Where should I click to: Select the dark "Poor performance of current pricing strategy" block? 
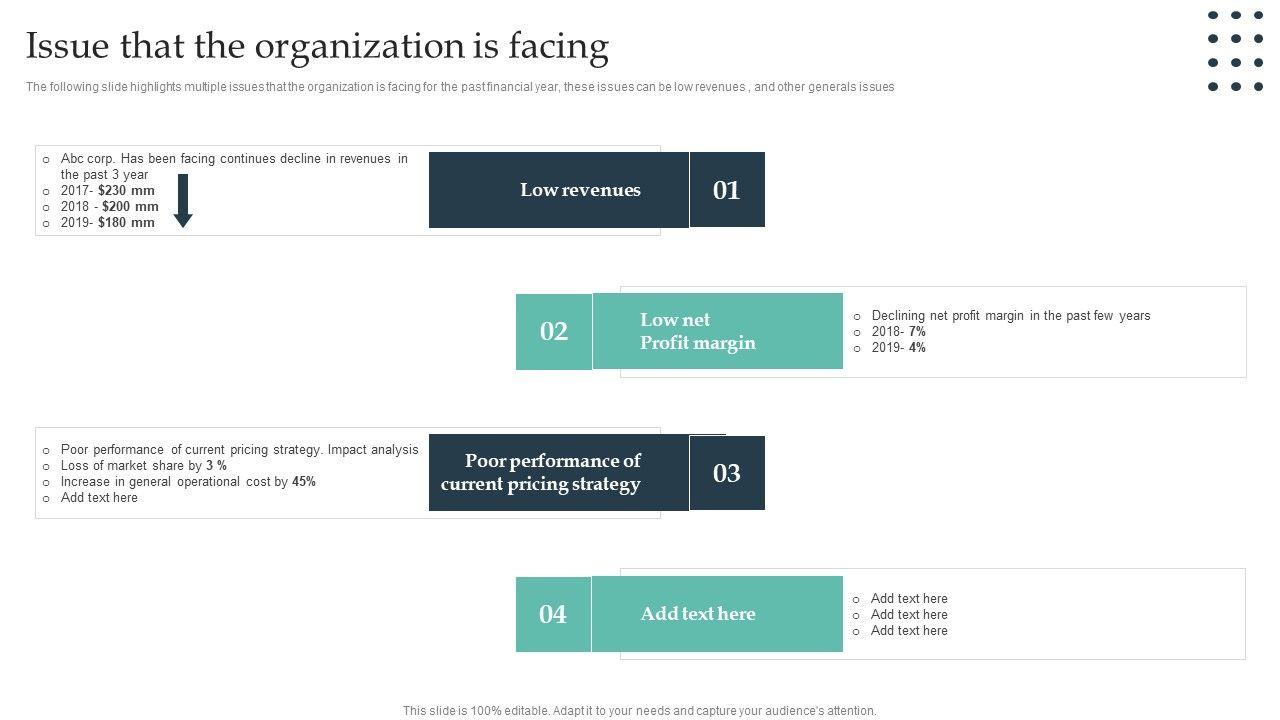(x=559, y=473)
